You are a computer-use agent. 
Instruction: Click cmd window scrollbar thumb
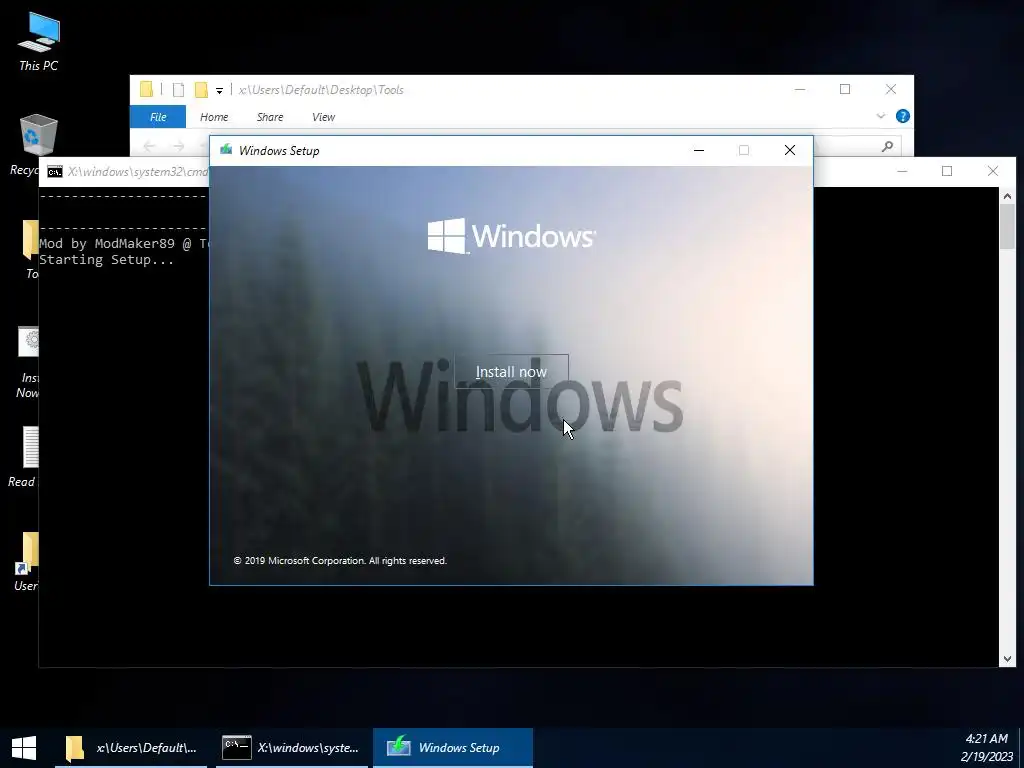tap(1007, 227)
